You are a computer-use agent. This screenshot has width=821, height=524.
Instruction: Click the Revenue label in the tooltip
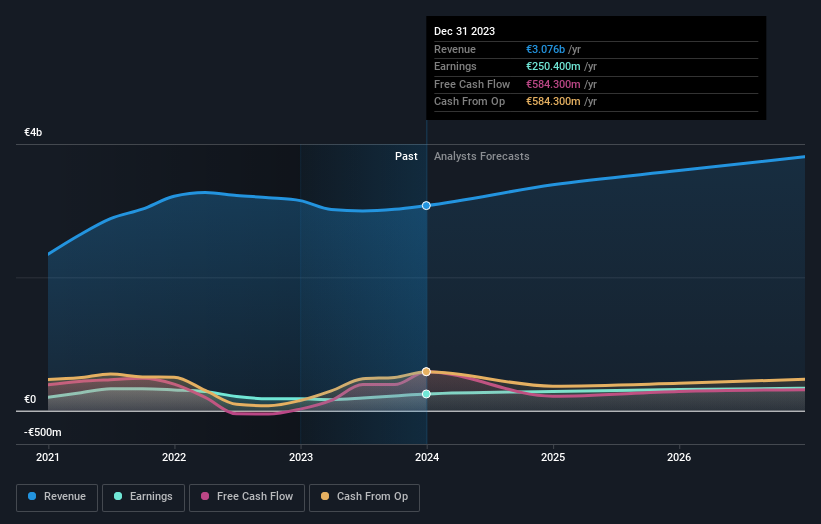click(x=455, y=49)
